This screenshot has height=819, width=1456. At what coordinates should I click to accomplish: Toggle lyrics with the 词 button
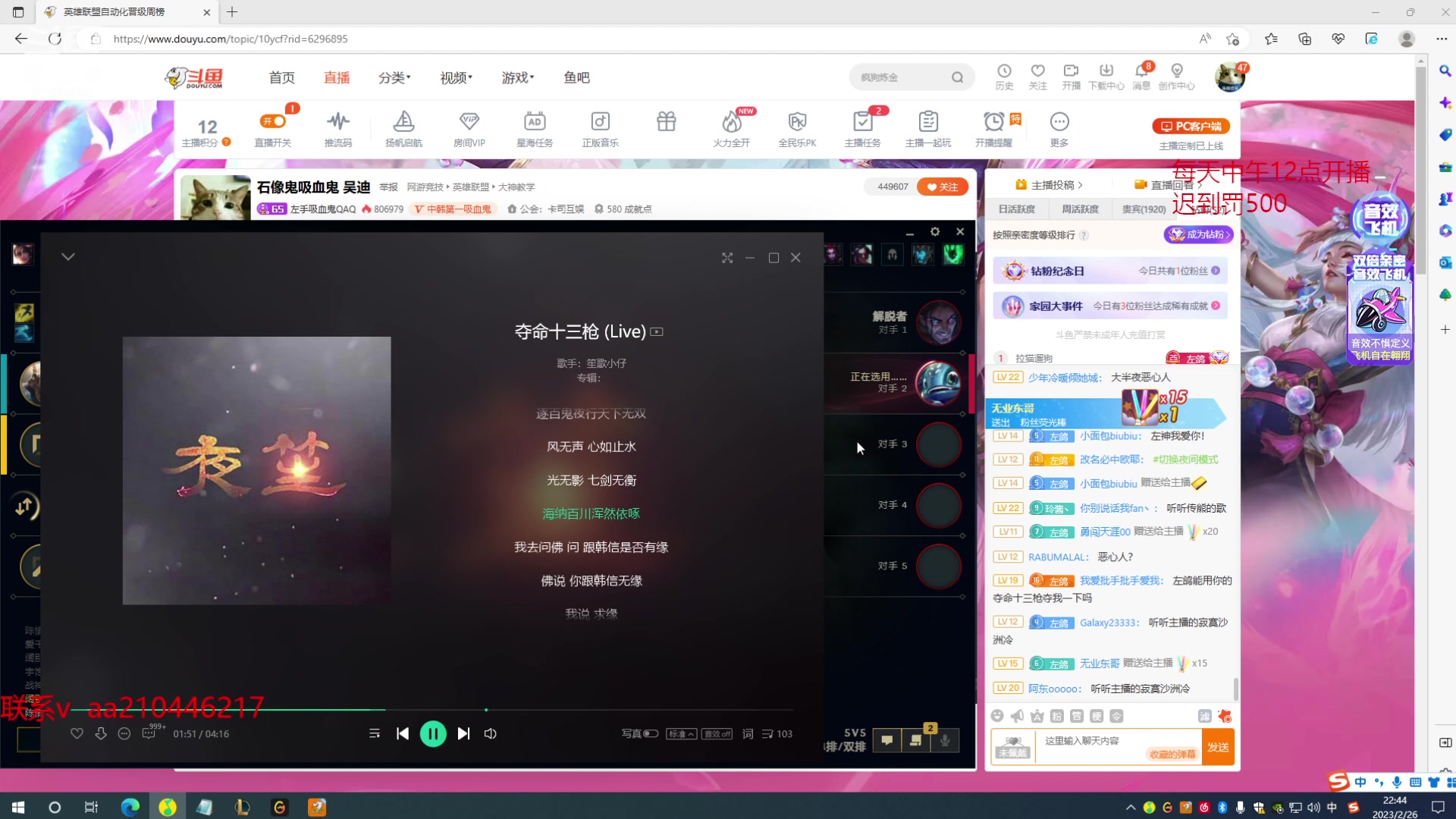pyautogui.click(x=748, y=733)
